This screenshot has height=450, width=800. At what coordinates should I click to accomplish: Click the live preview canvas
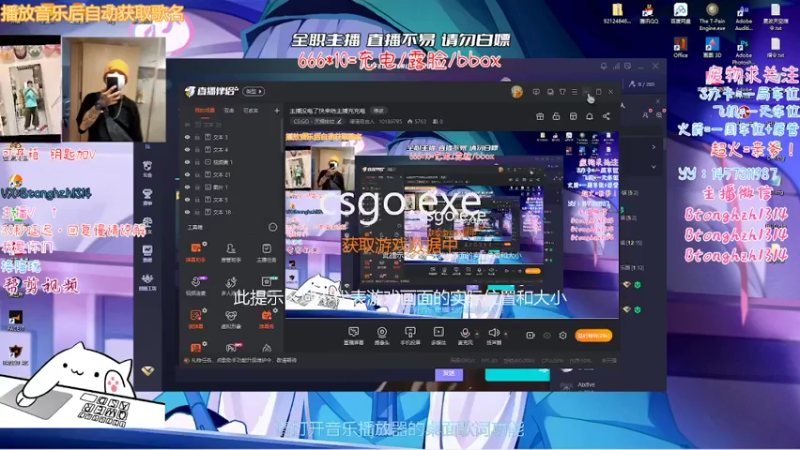[452, 225]
